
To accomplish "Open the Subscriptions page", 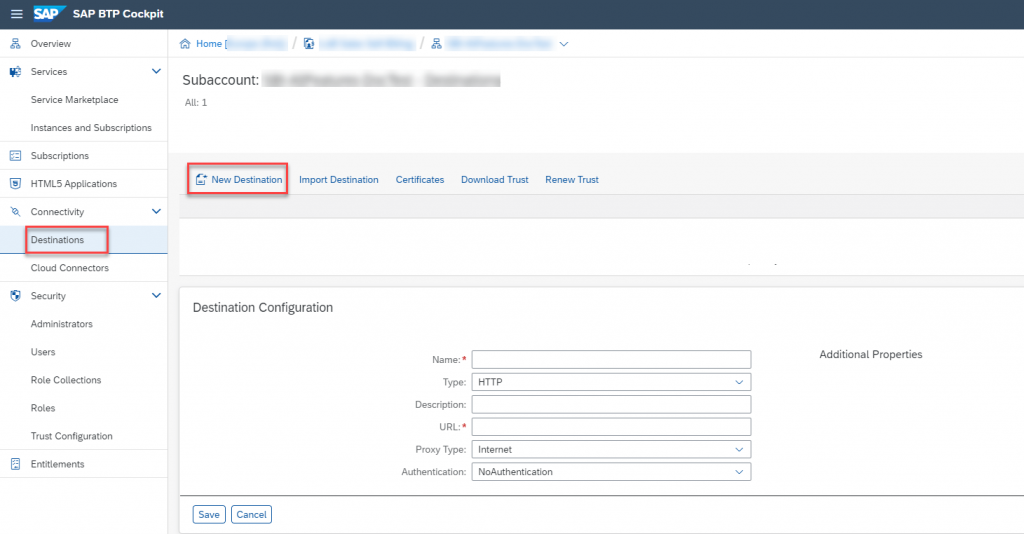I will pos(59,156).
